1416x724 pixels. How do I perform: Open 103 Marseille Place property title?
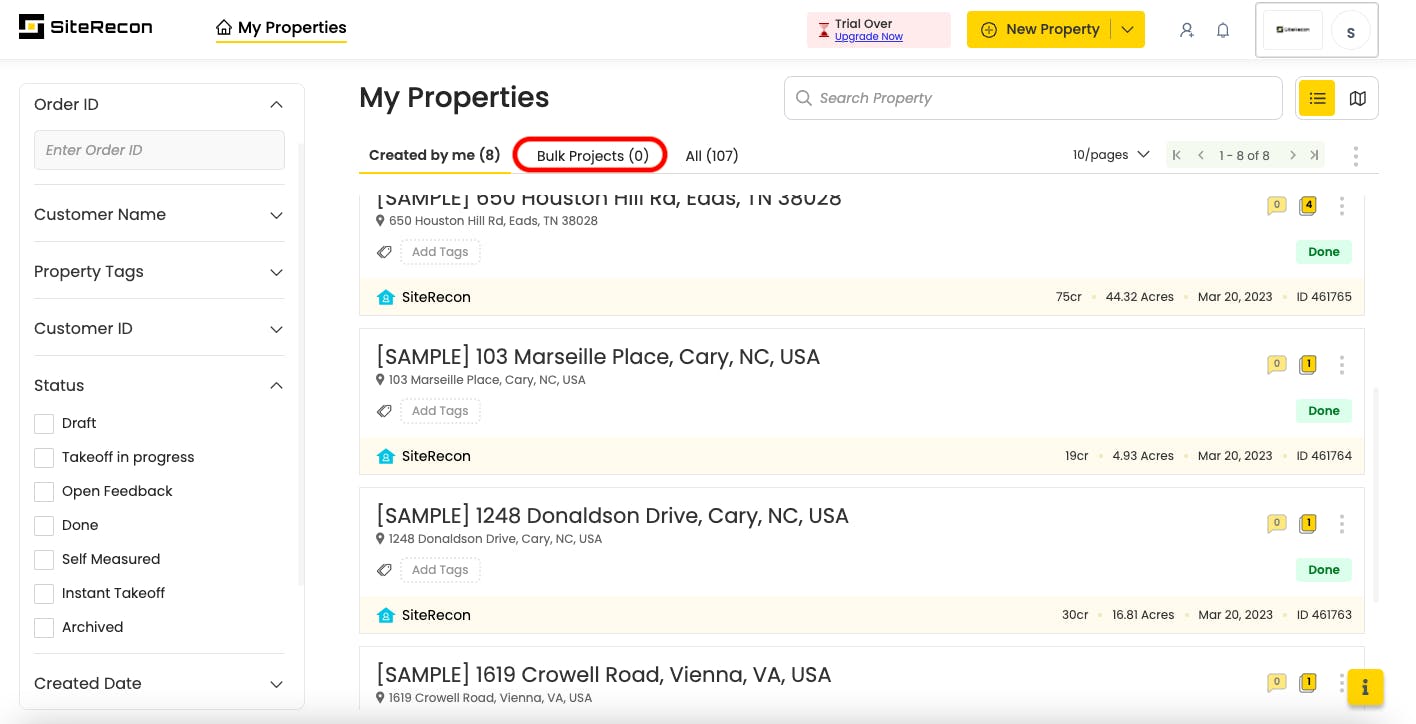(598, 357)
